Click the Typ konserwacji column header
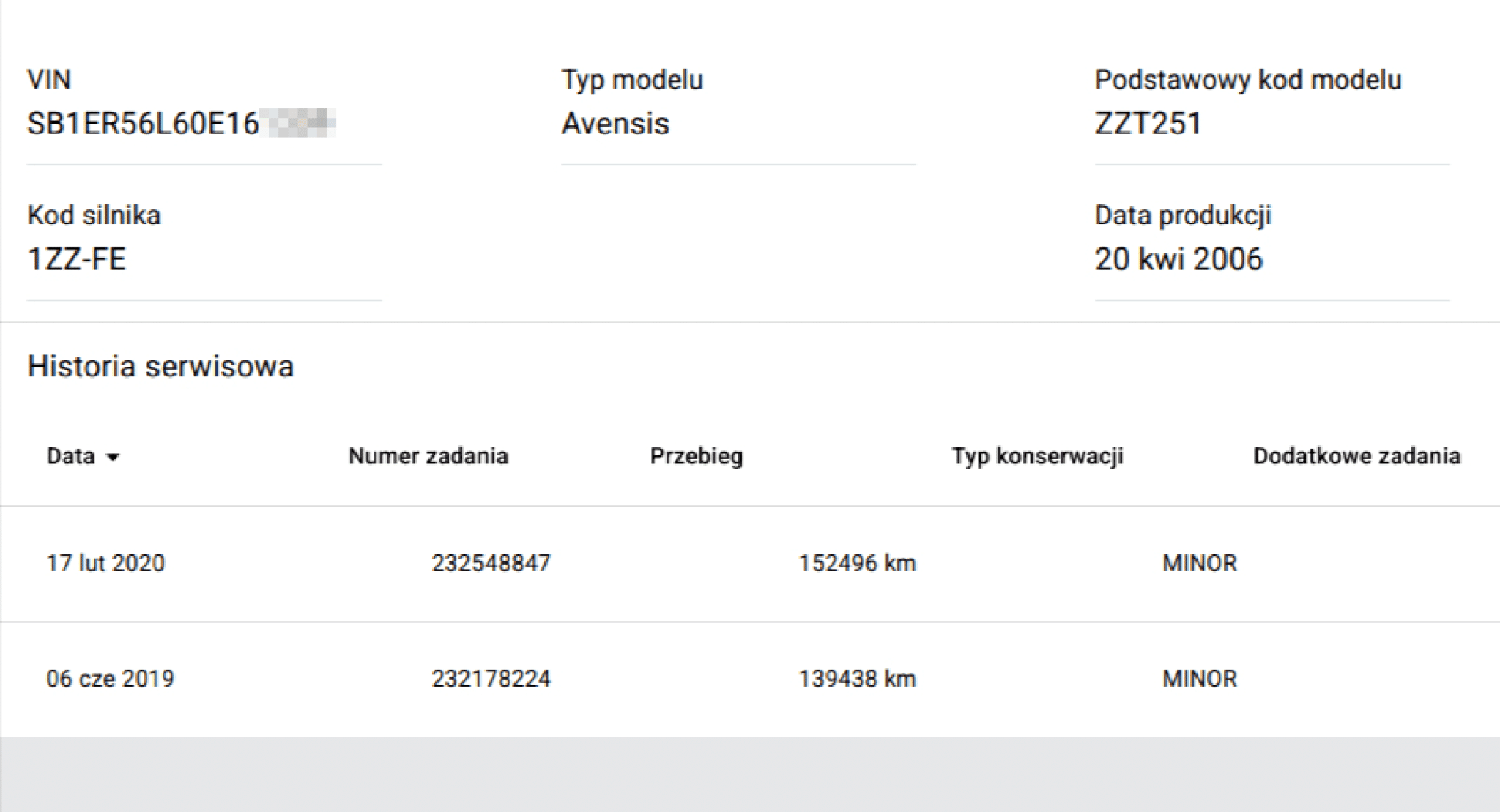The width and height of the screenshot is (1500, 812). (x=1036, y=456)
